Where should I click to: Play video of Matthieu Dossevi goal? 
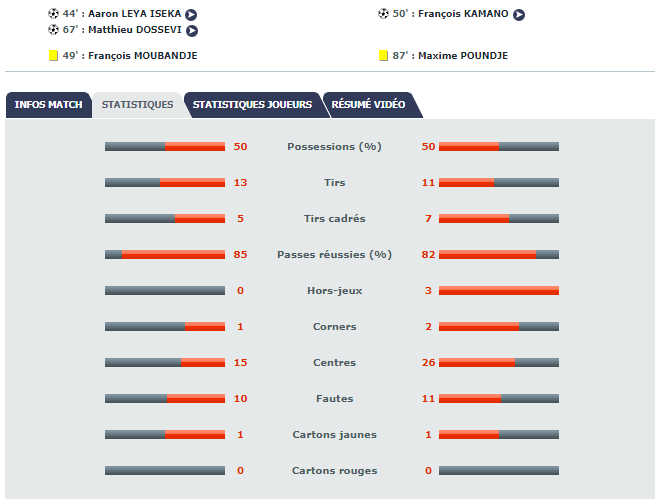(x=192, y=31)
